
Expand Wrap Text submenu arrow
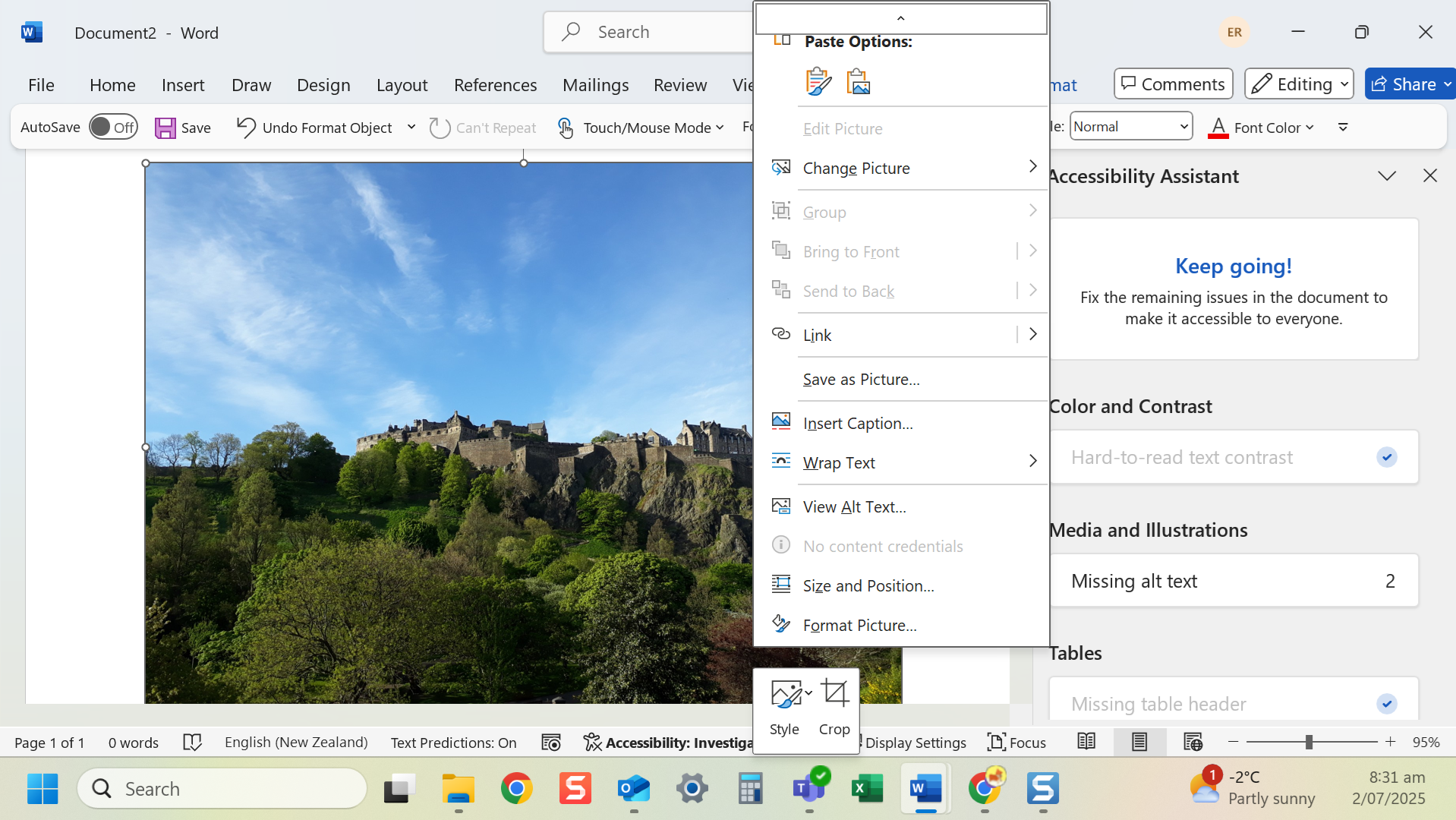(1032, 461)
